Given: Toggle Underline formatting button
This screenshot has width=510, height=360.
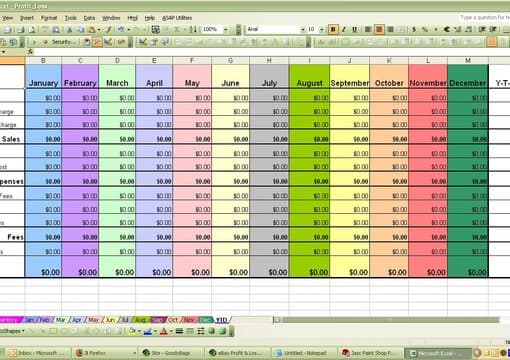Looking at the screenshot, I should point(355,30).
